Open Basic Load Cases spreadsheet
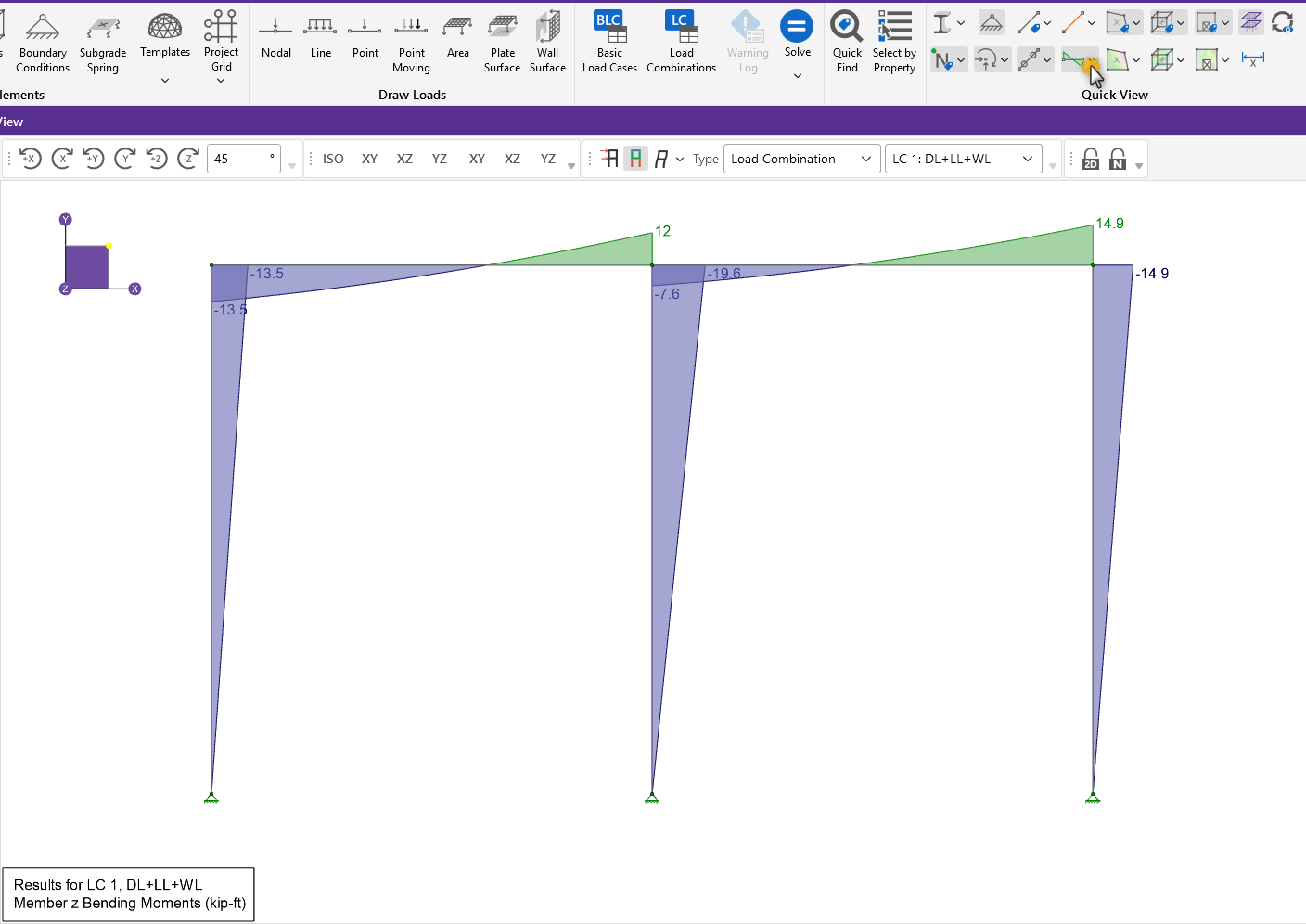1306x924 pixels. pyautogui.click(x=609, y=43)
